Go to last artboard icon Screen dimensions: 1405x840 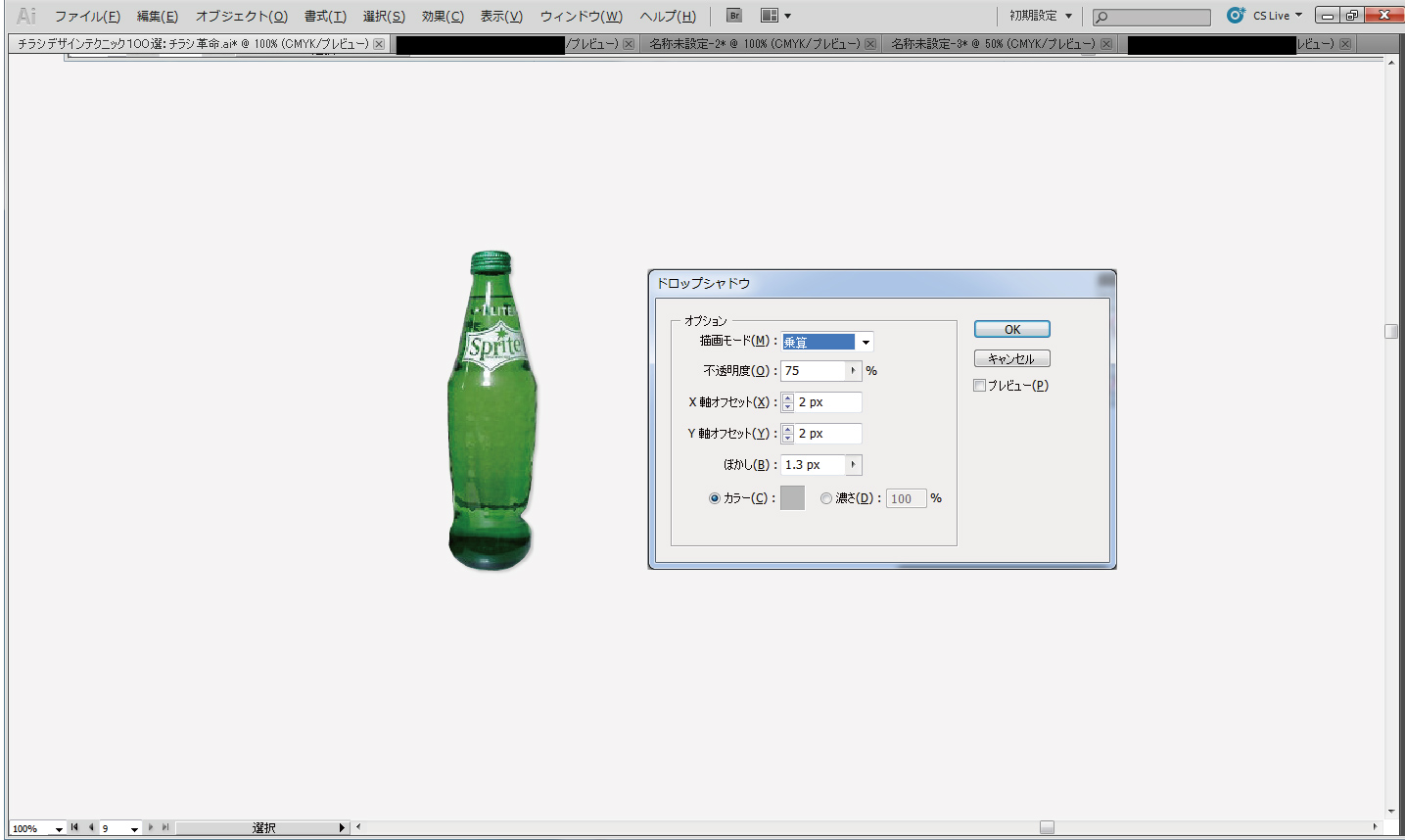pos(165,827)
